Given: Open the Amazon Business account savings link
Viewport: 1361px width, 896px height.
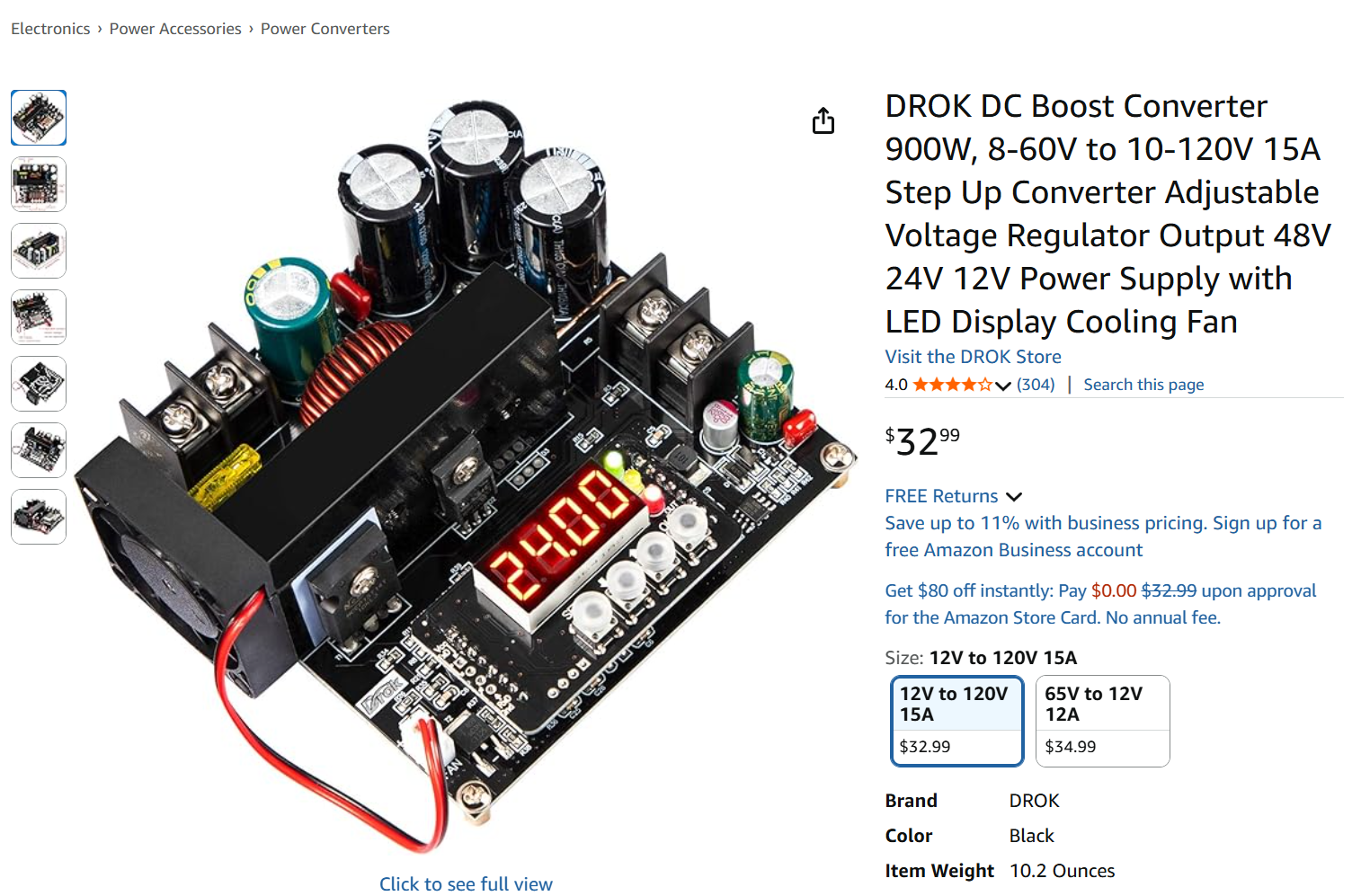Looking at the screenshot, I should click(x=1103, y=537).
